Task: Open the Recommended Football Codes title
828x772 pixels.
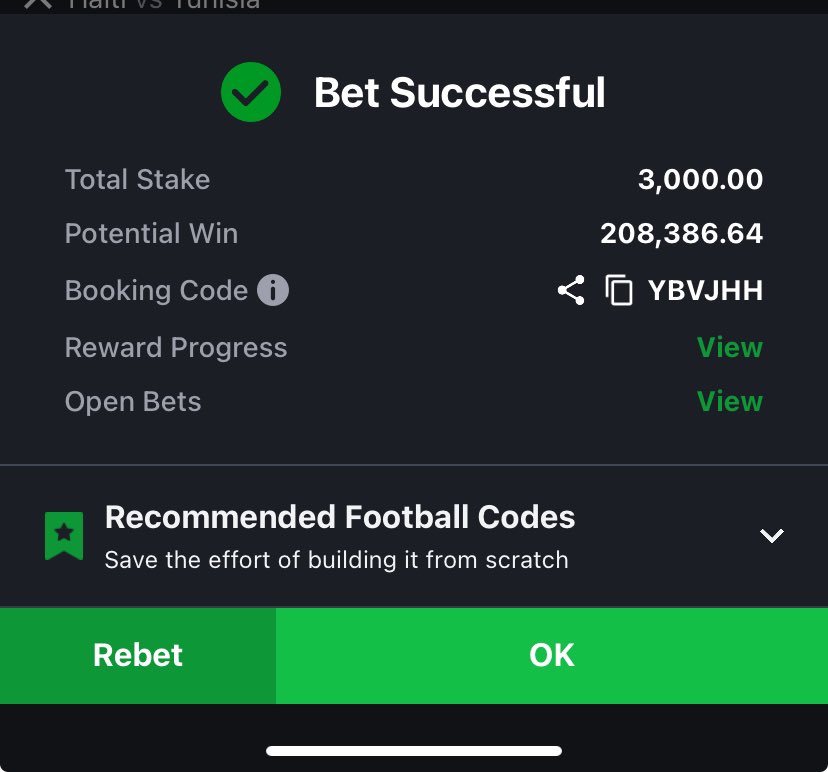Action: [340, 517]
